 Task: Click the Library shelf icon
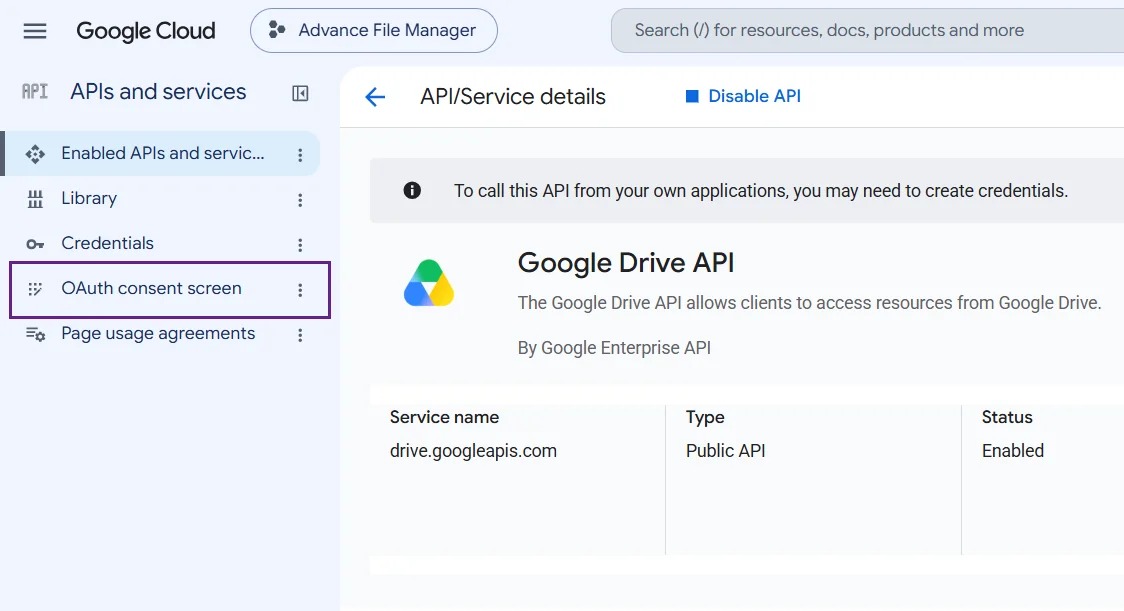pos(35,199)
